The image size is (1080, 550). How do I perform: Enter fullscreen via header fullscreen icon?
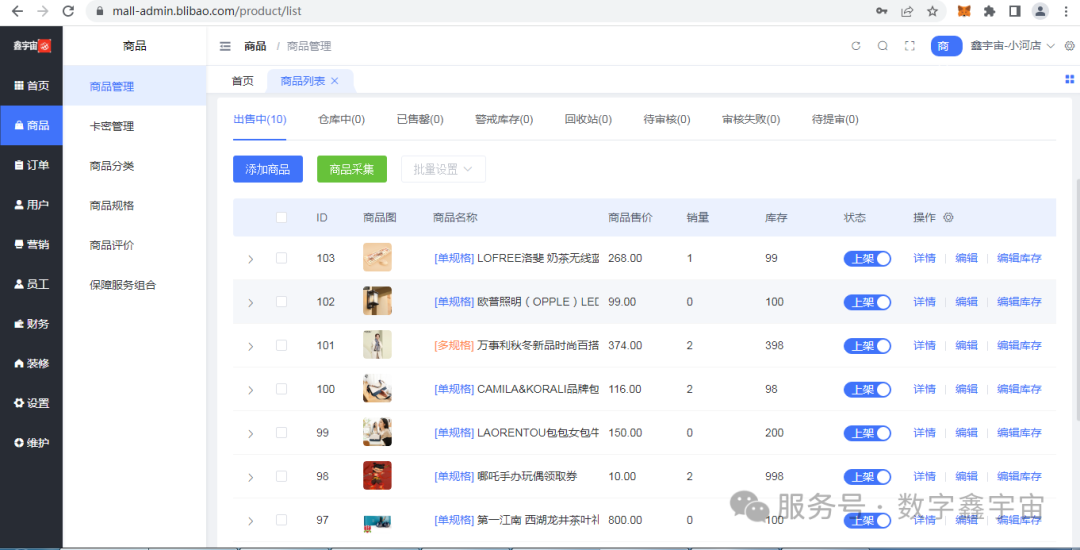click(x=909, y=46)
